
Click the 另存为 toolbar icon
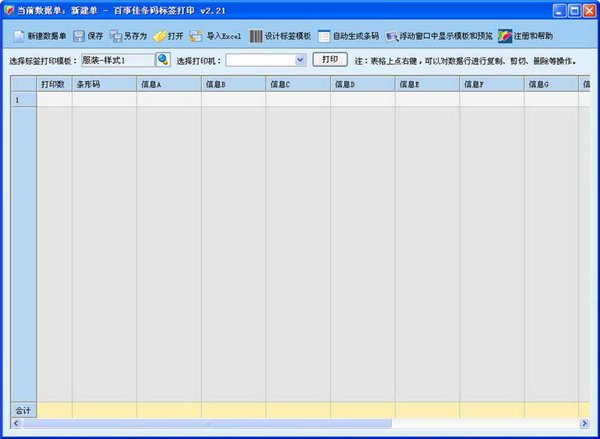click(x=116, y=36)
